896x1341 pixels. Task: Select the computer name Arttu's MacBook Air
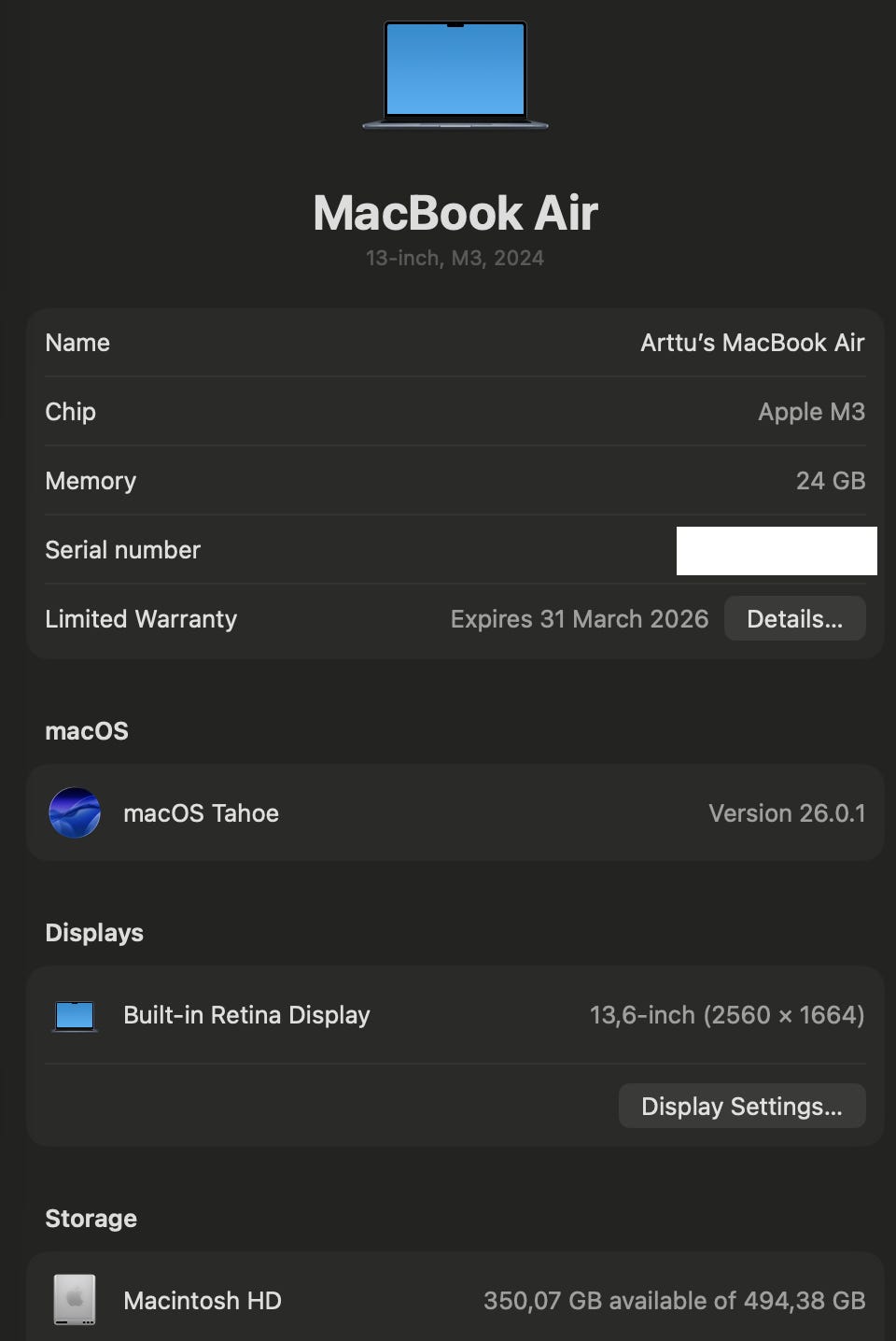(752, 343)
